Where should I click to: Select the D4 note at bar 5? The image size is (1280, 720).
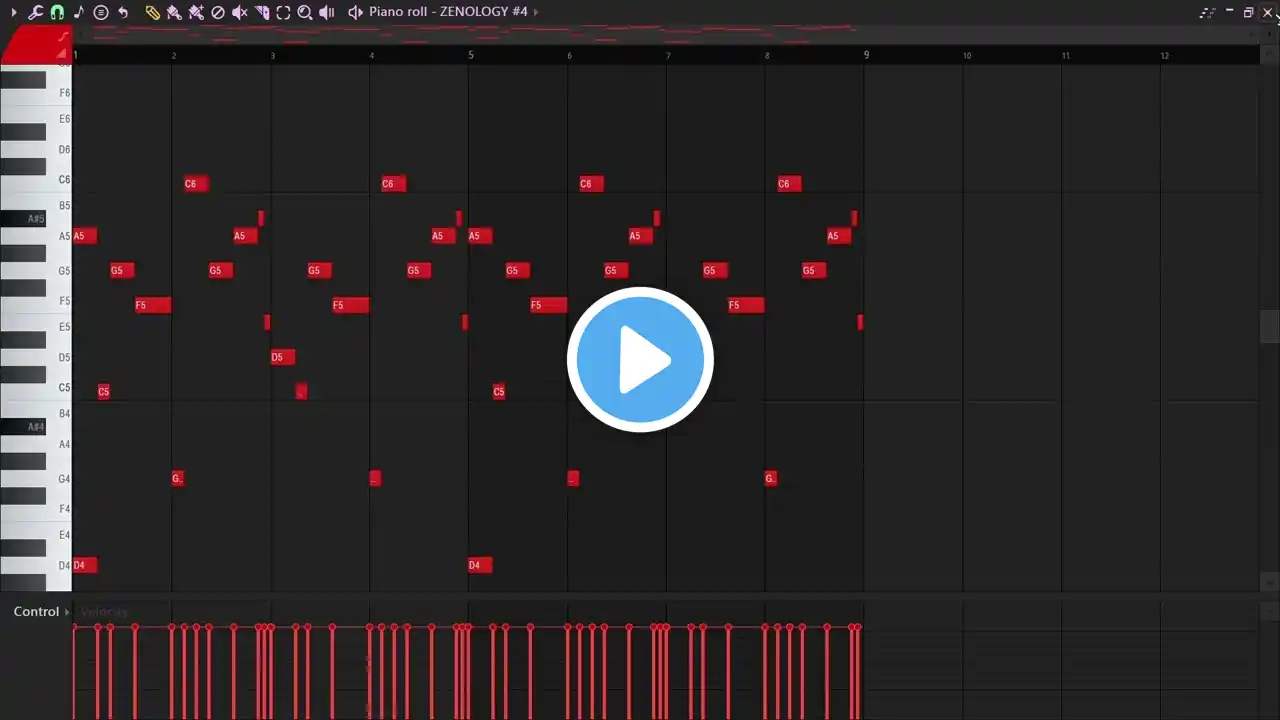click(480, 565)
